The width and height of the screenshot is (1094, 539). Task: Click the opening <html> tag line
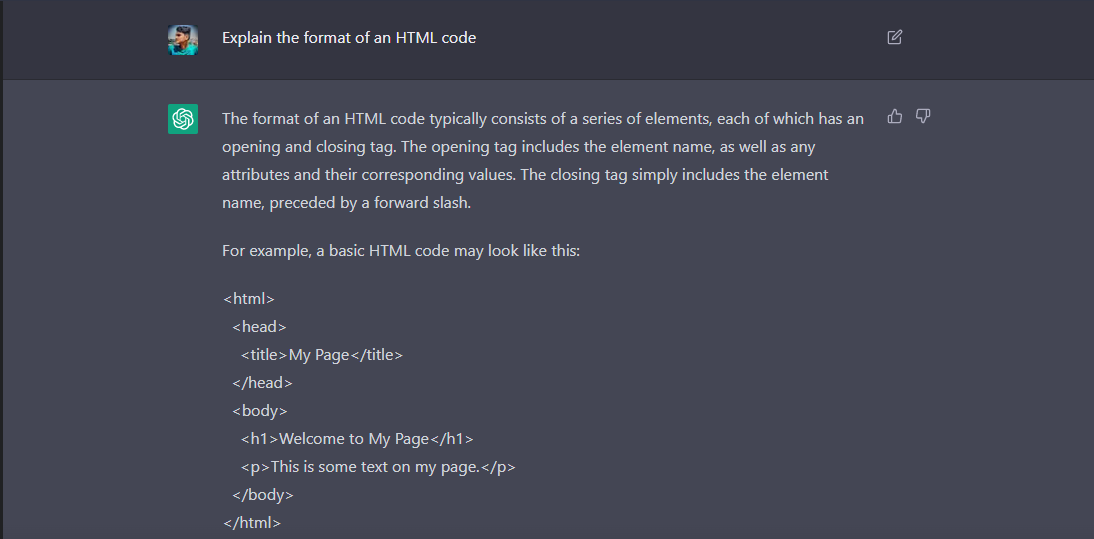click(249, 299)
